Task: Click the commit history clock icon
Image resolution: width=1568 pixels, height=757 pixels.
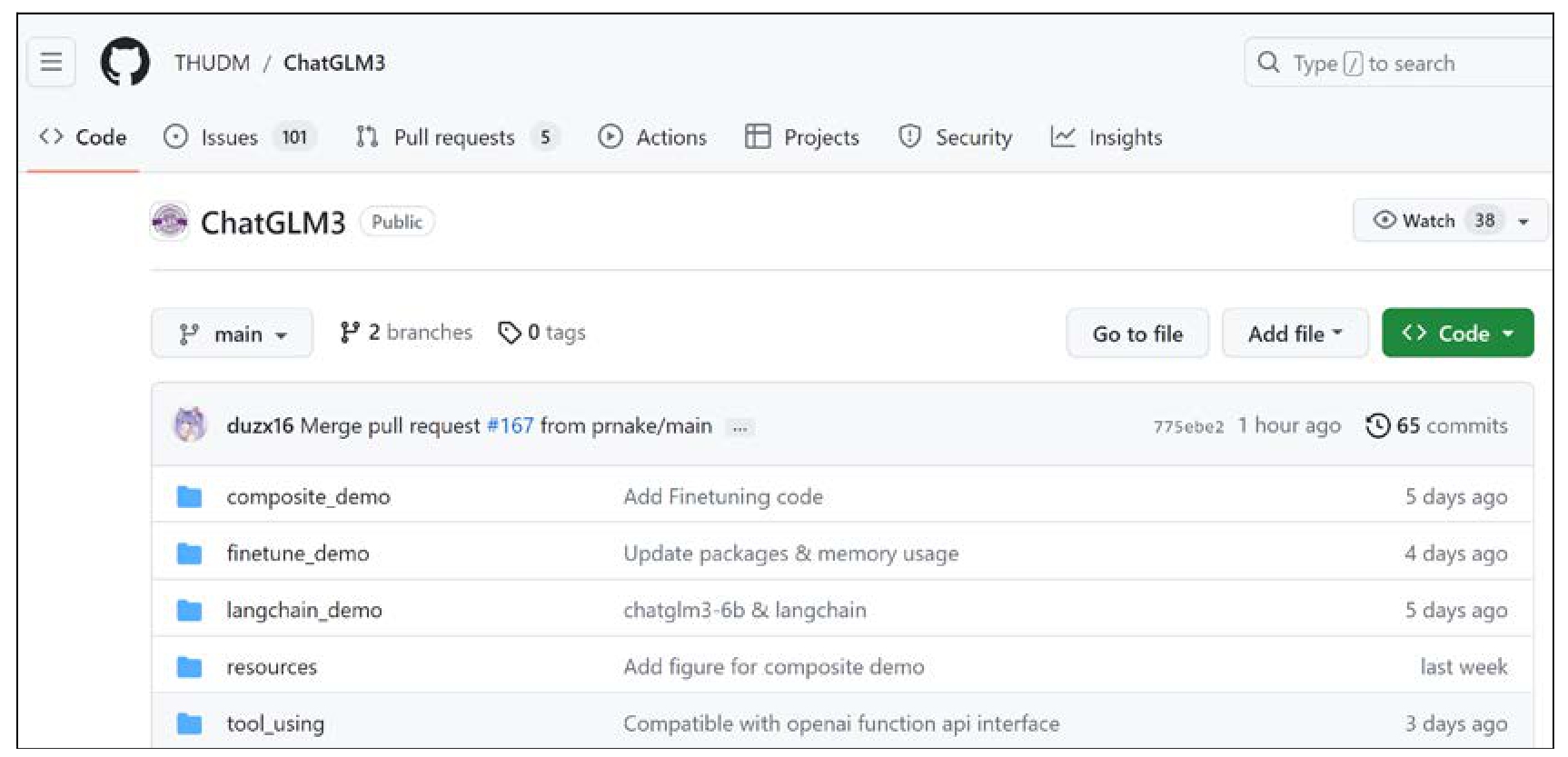Action: (1377, 425)
